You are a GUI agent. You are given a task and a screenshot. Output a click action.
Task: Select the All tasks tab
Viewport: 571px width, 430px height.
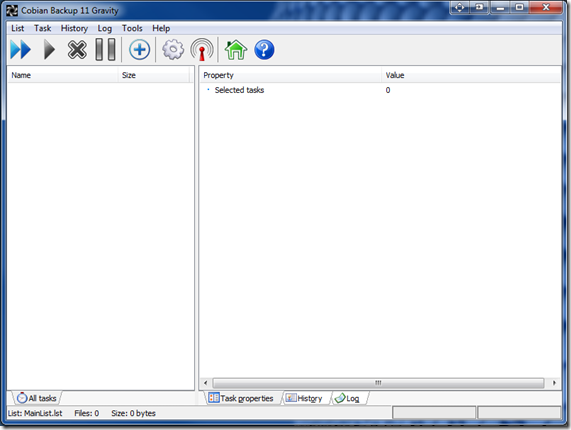click(x=37, y=398)
